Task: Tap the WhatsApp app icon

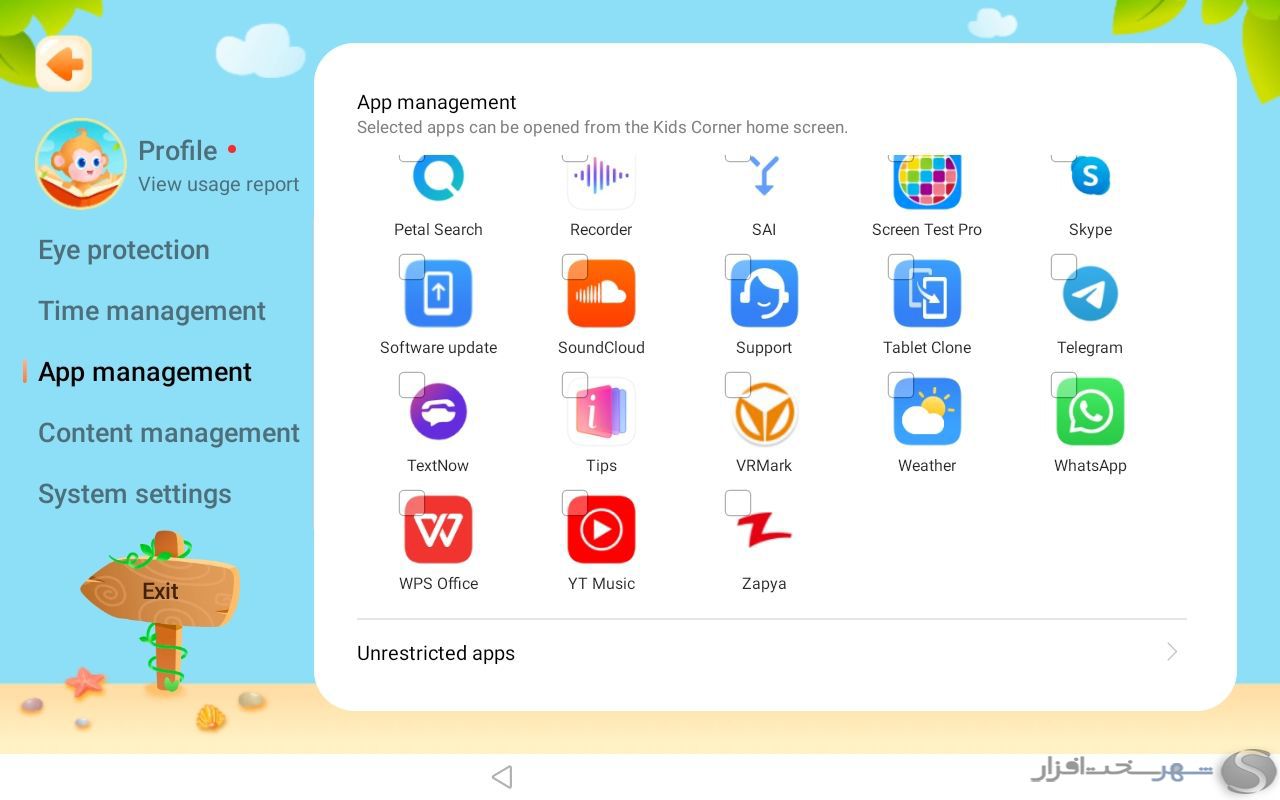Action: coord(1090,411)
